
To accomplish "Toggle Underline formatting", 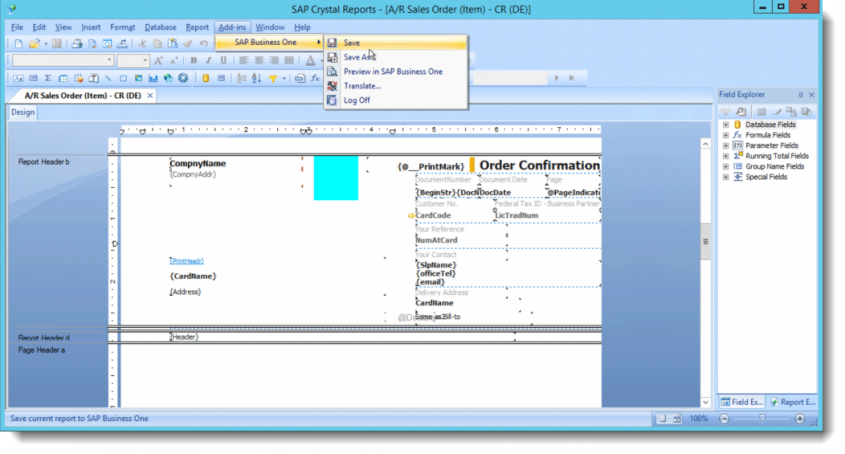I will (223, 60).
